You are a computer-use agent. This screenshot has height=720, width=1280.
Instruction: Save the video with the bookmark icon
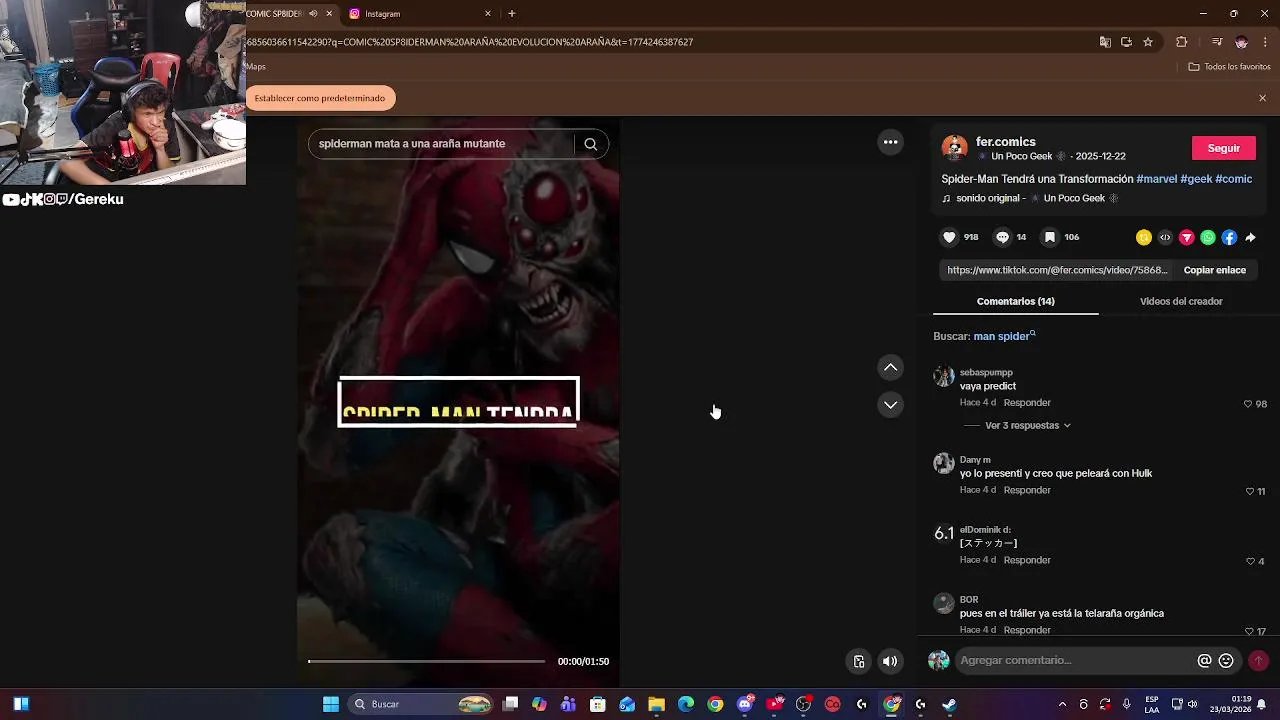point(1049,237)
